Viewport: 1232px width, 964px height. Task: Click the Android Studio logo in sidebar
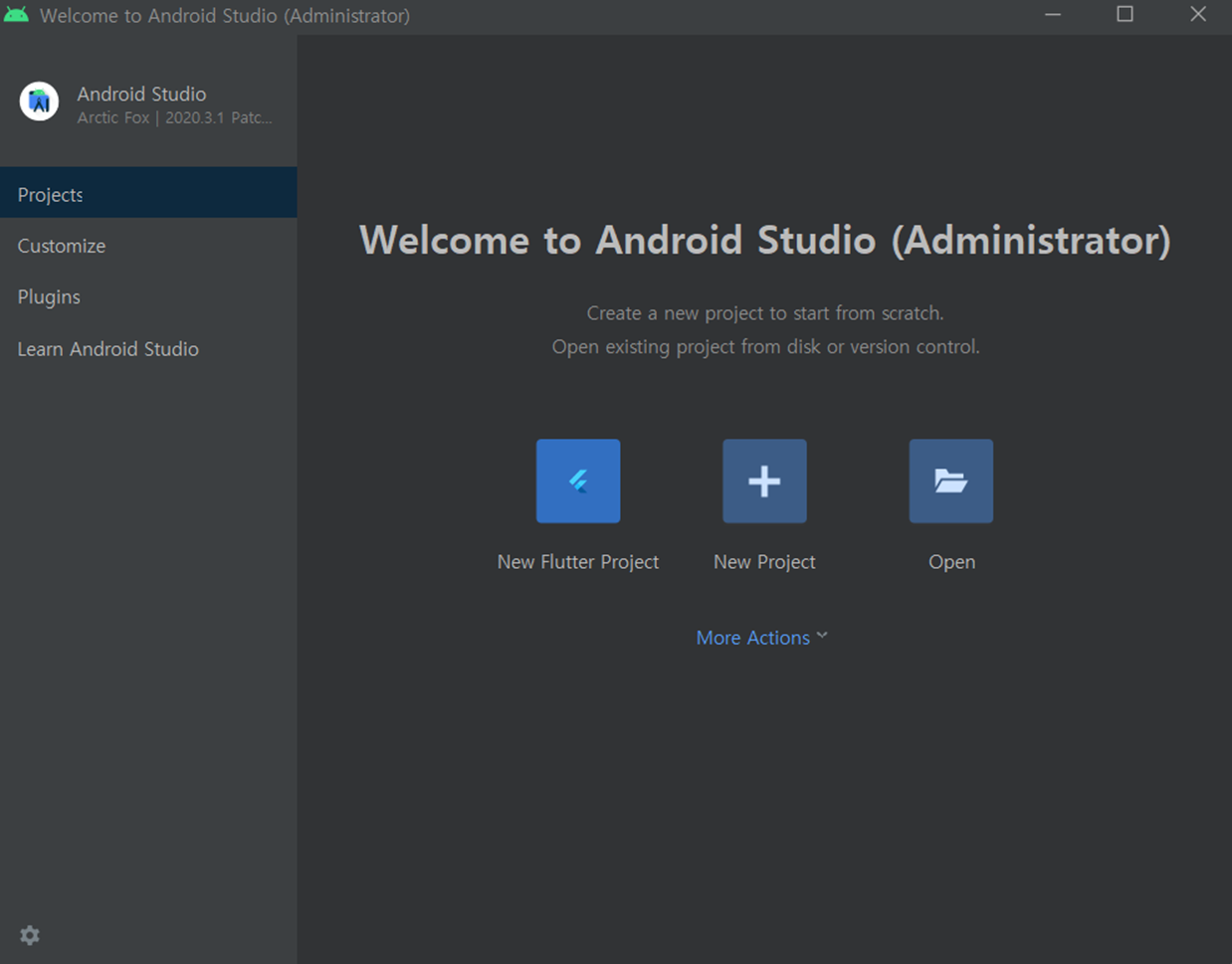[x=39, y=101]
